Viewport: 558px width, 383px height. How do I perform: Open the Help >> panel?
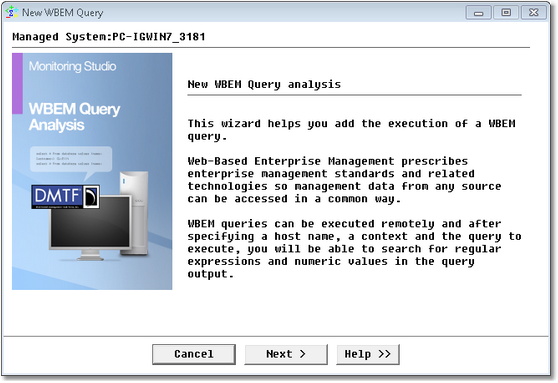[x=368, y=354]
